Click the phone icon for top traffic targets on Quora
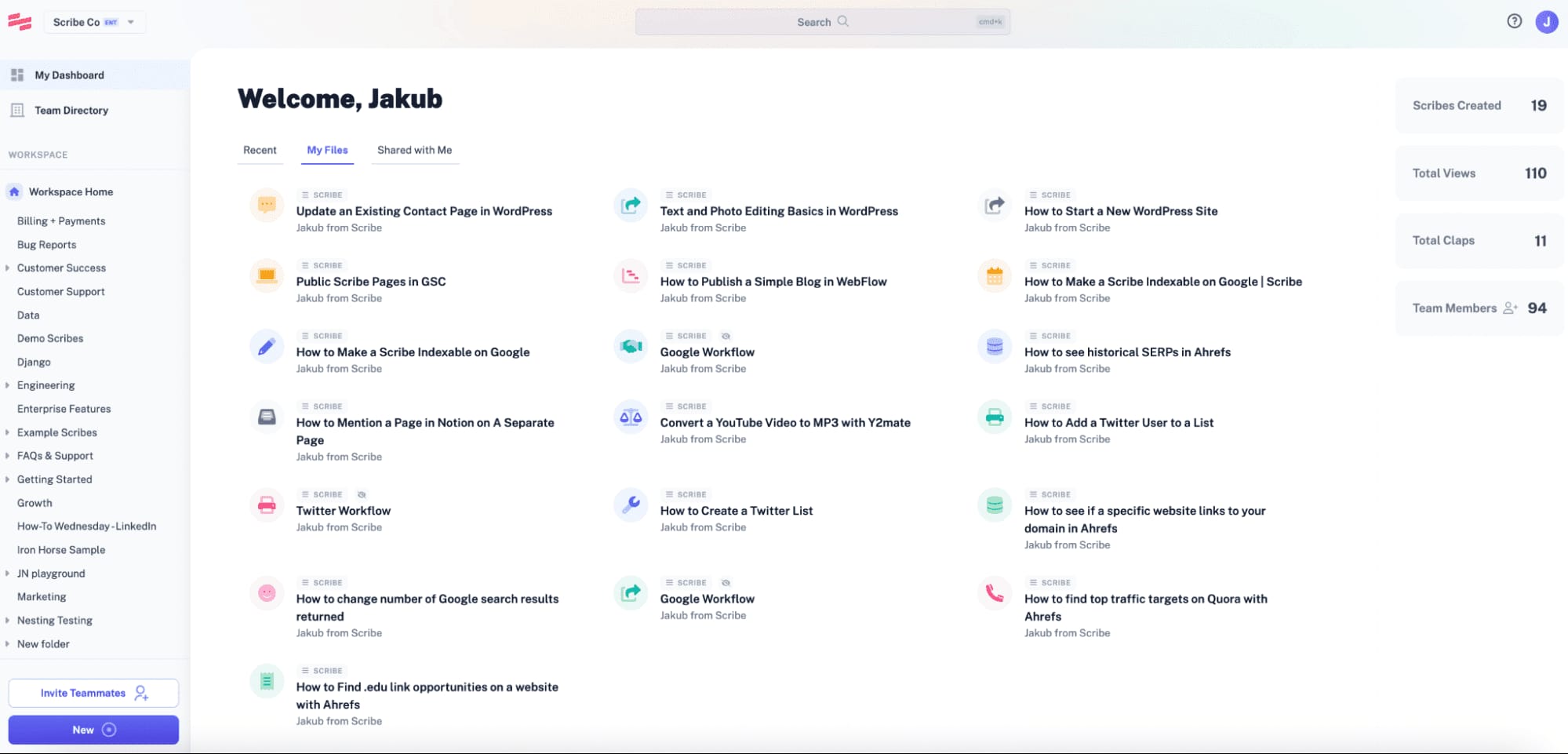The height and width of the screenshot is (754, 1568). tap(995, 593)
